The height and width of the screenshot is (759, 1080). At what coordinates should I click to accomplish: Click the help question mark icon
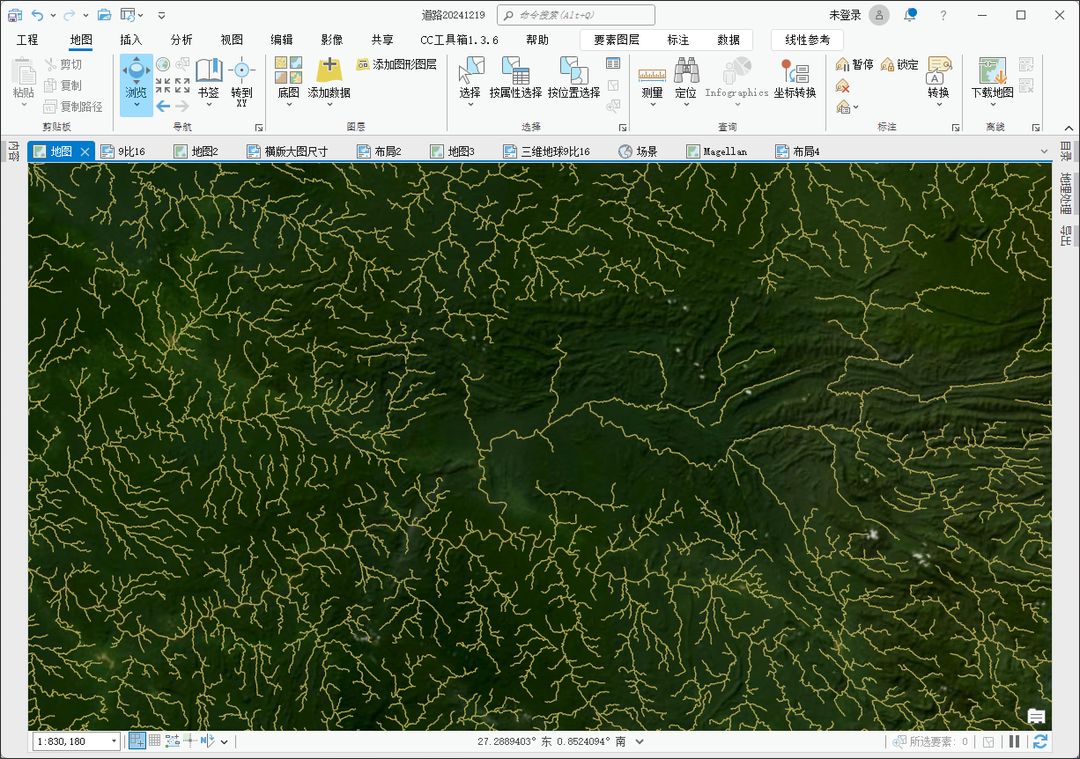943,15
